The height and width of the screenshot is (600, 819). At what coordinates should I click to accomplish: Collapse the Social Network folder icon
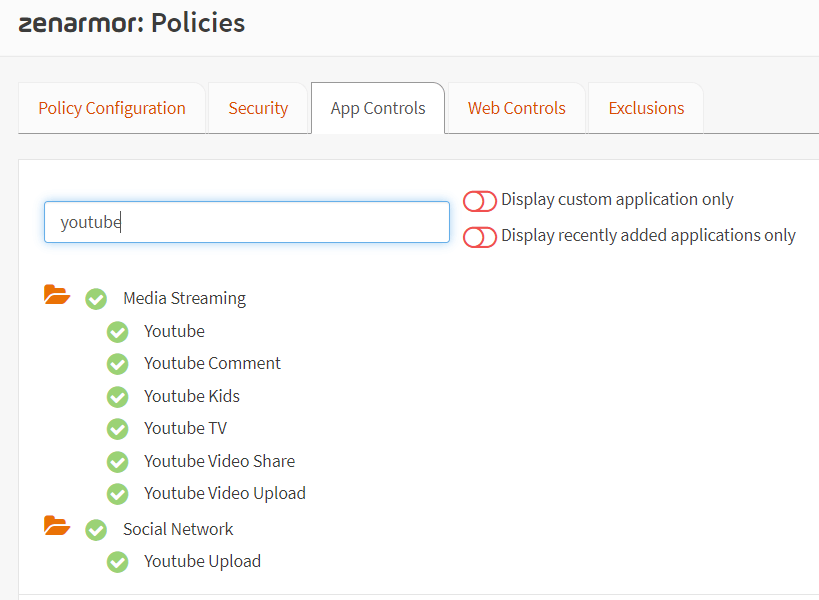57,526
